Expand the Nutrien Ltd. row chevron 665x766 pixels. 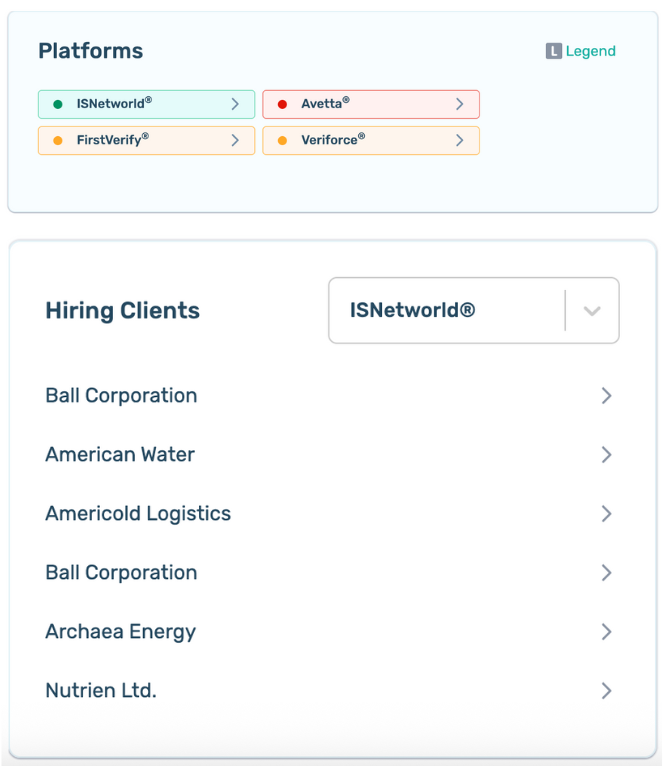606,691
